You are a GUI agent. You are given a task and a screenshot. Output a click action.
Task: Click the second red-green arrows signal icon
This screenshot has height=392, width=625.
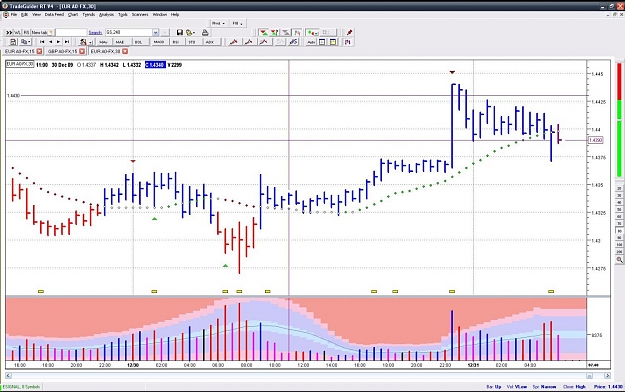pyautogui.click(x=275, y=32)
